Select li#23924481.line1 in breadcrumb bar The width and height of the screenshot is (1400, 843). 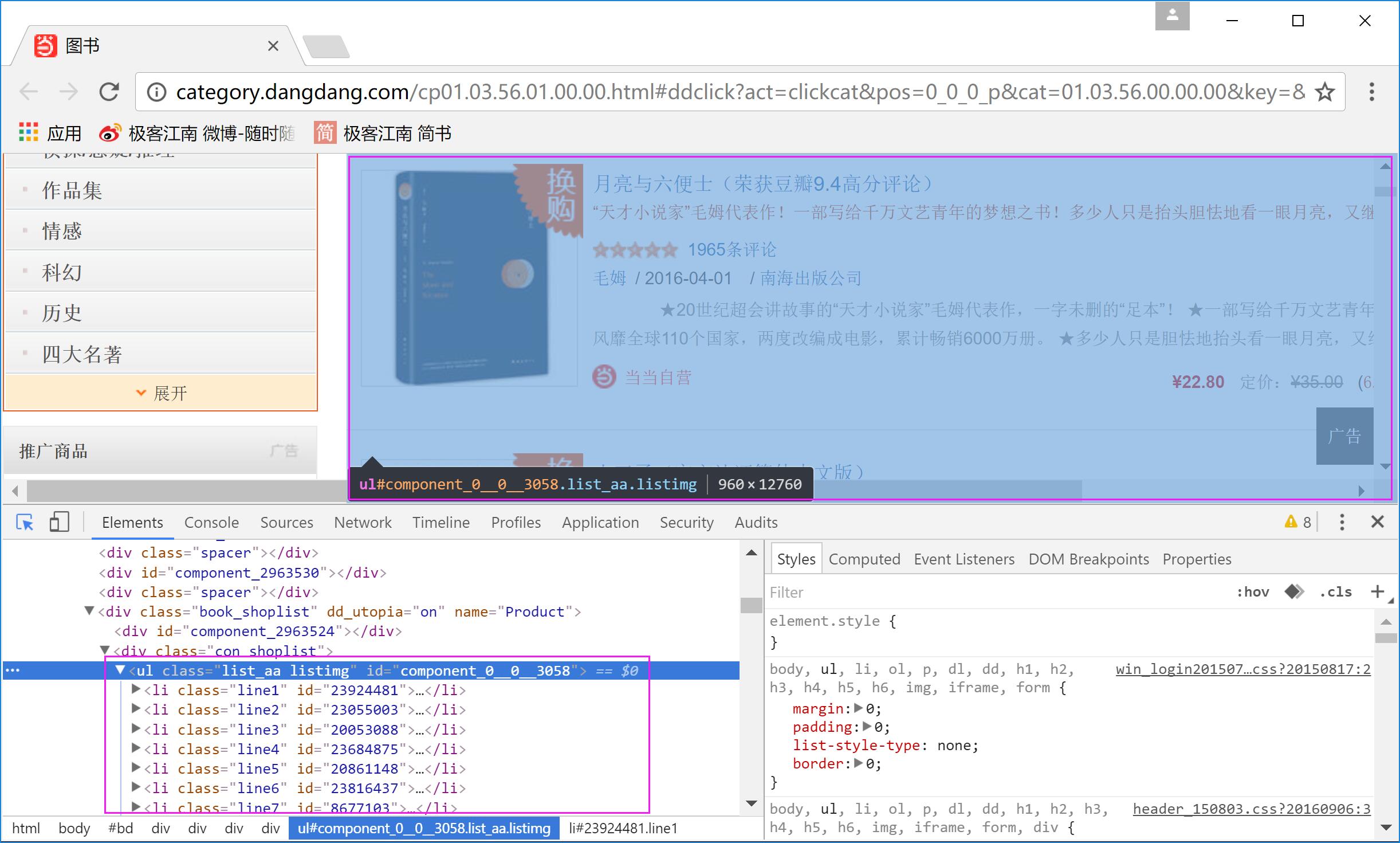point(623,829)
